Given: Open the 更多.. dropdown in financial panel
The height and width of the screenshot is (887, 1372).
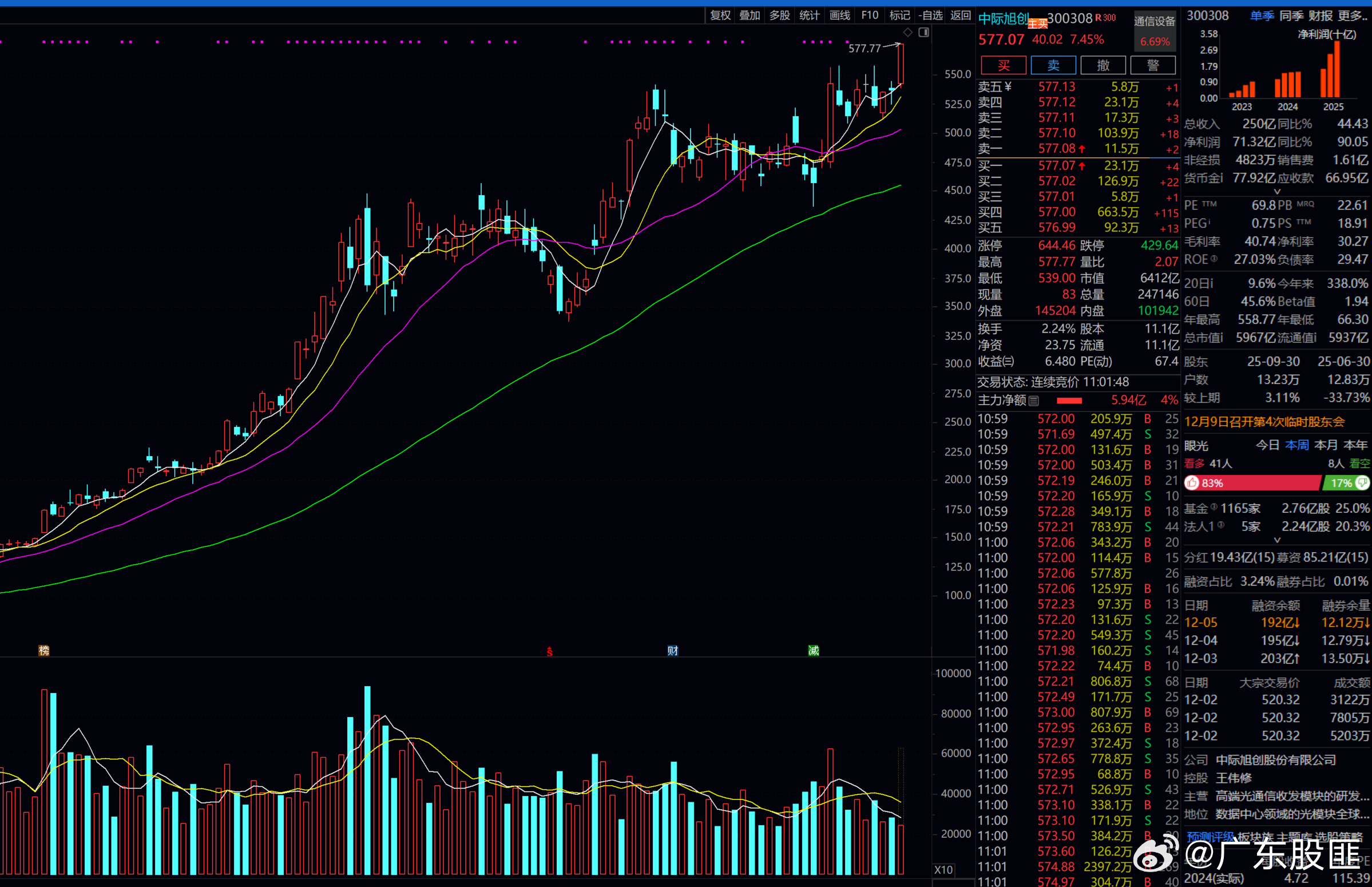Looking at the screenshot, I should click(1354, 15).
